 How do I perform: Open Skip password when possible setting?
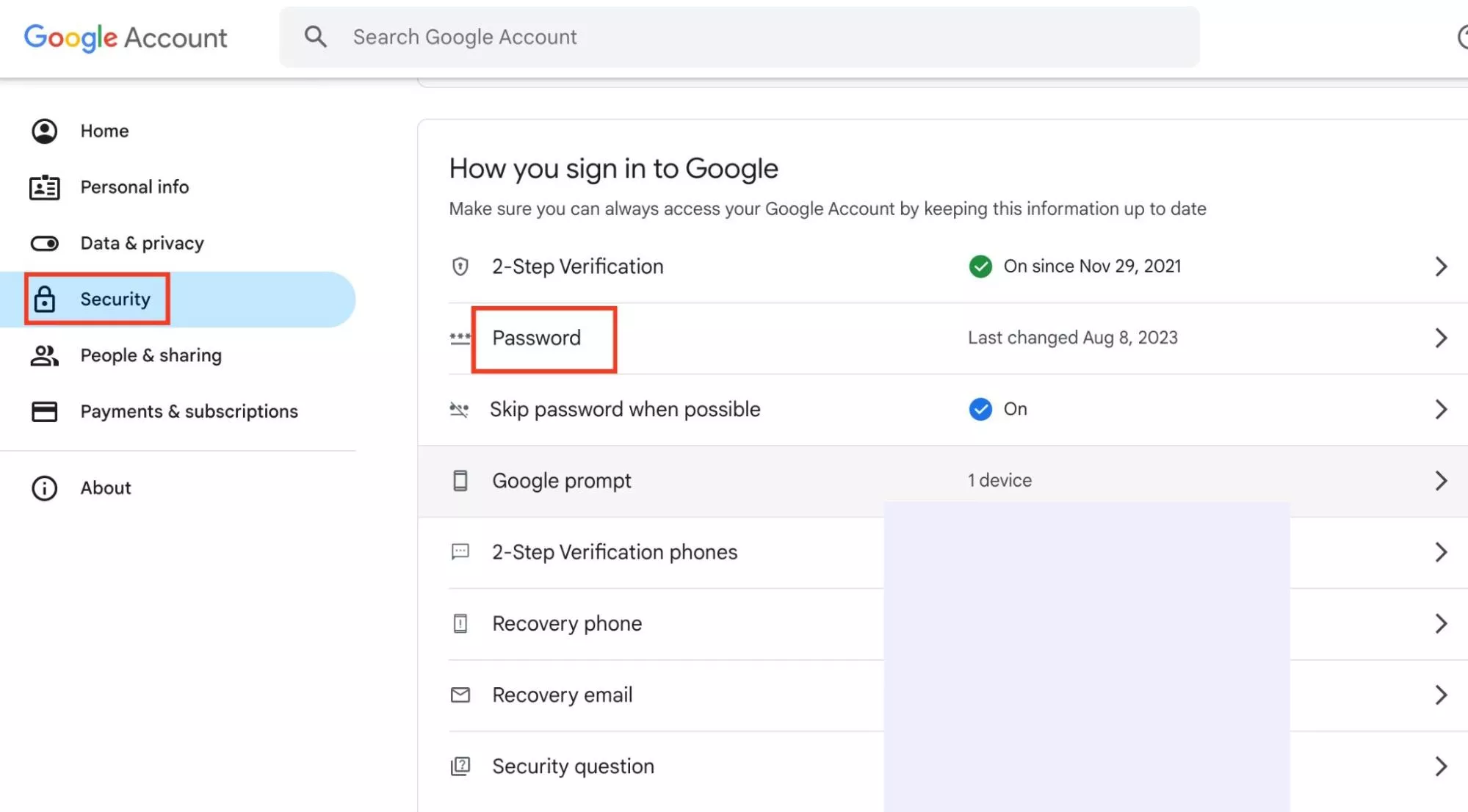[624, 409]
